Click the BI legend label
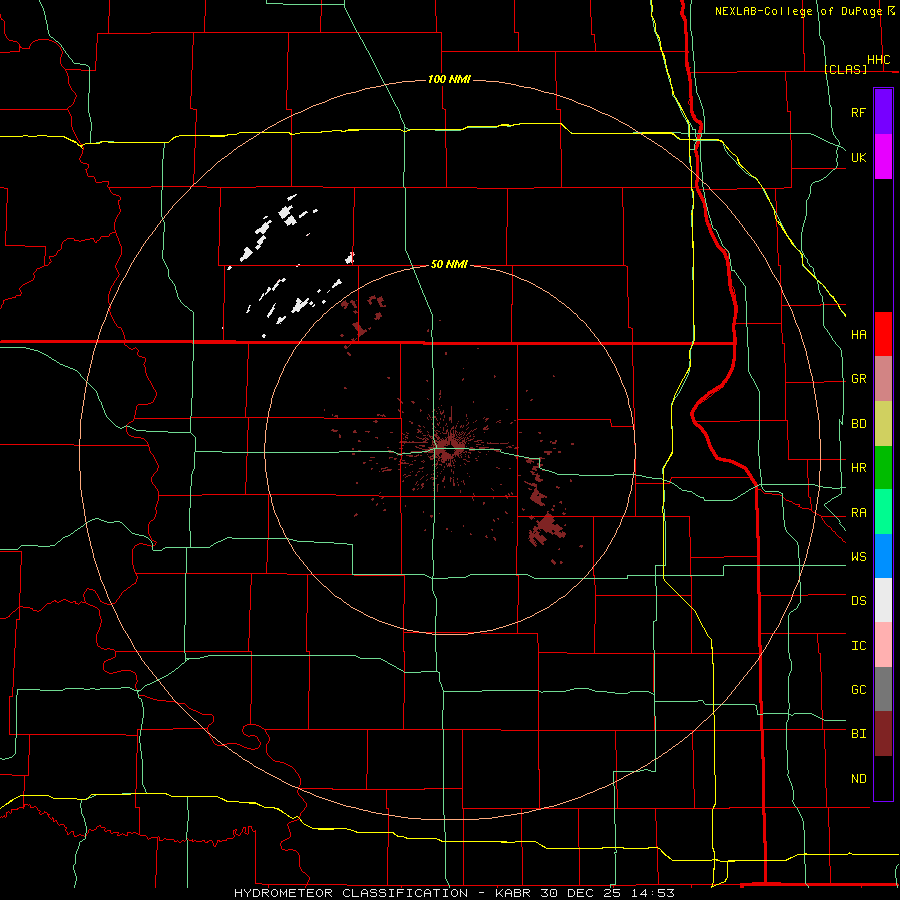The image size is (900, 900). click(x=858, y=734)
